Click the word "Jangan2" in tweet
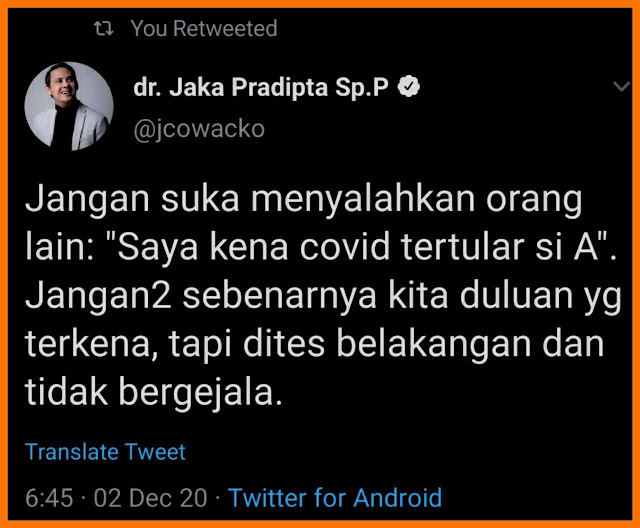Image resolution: width=640 pixels, height=528 pixels. (98, 297)
